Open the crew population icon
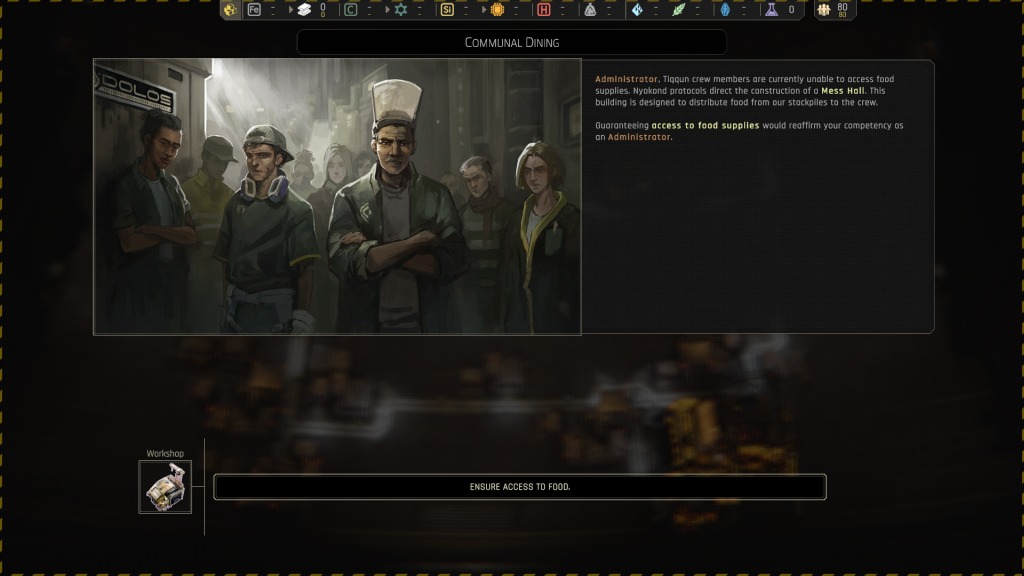 click(x=824, y=10)
